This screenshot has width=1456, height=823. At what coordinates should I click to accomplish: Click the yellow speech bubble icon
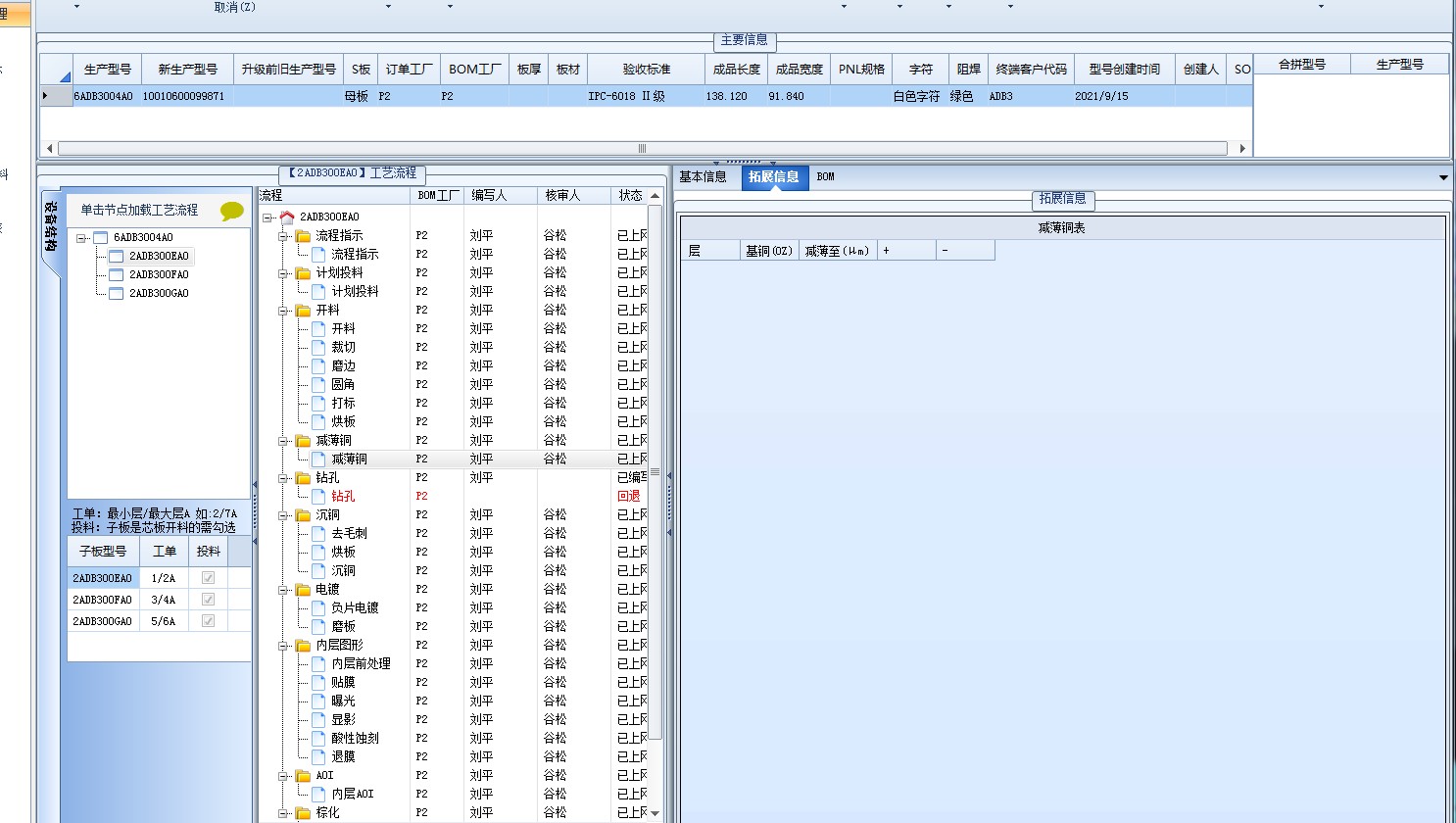[x=232, y=211]
